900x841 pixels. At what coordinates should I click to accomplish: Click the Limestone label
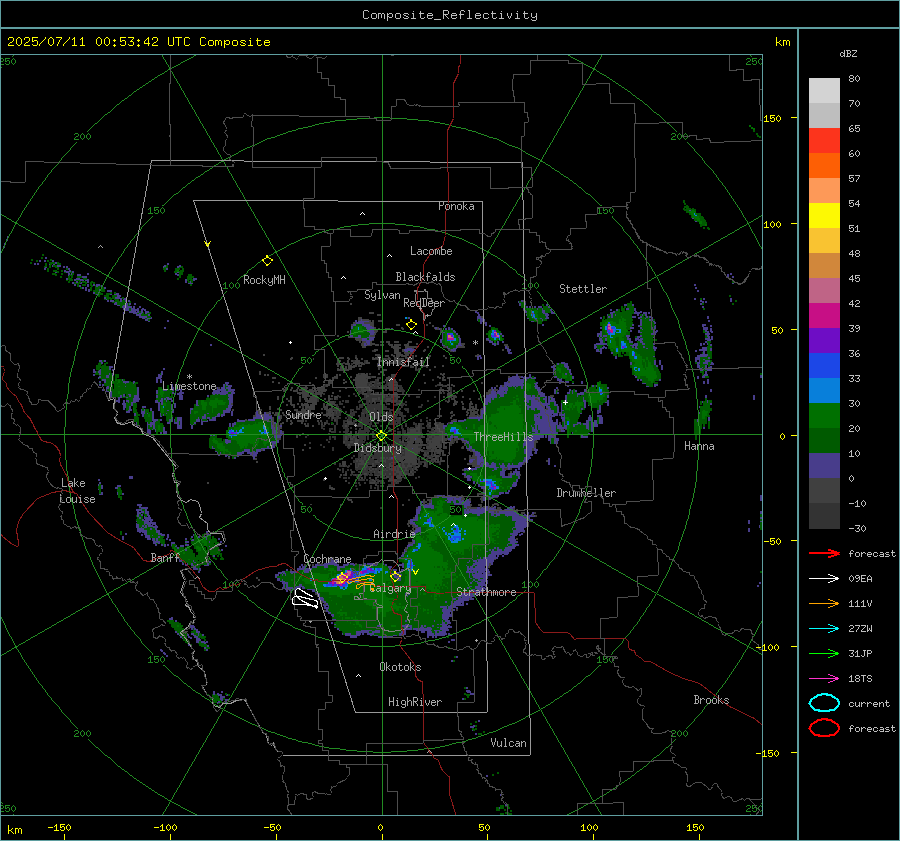pos(189,386)
